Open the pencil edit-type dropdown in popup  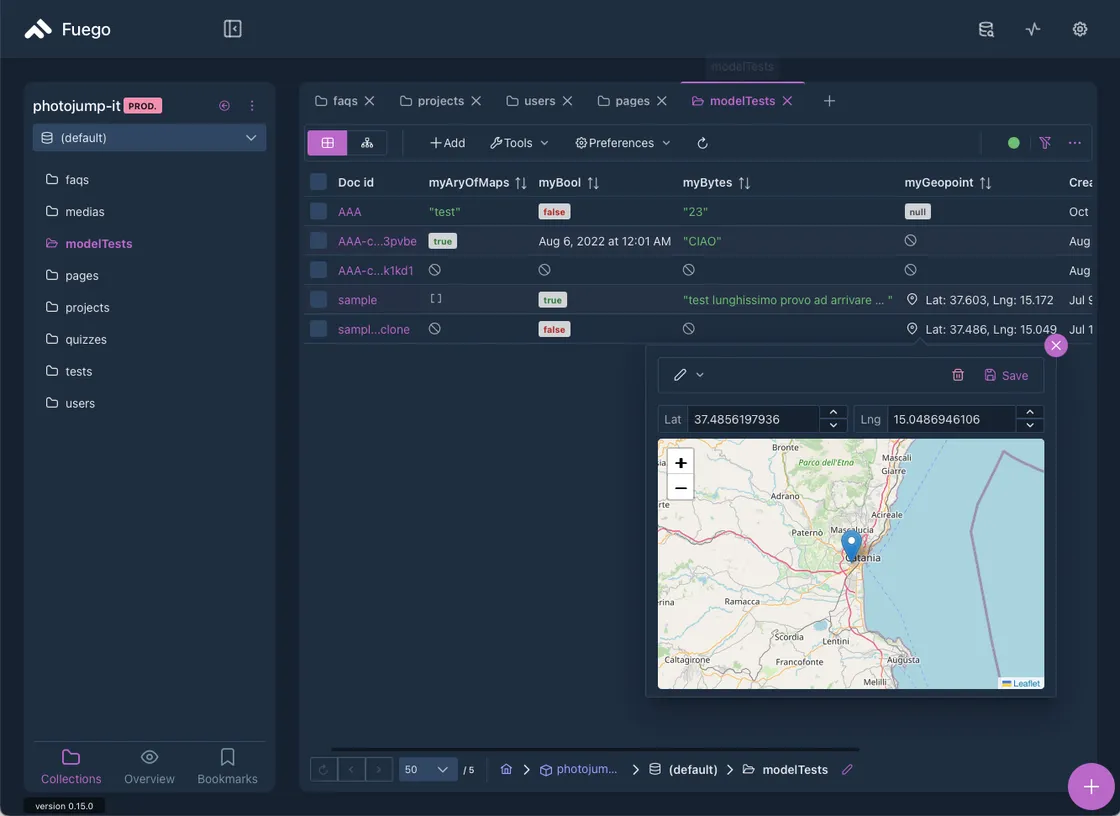[x=689, y=375]
